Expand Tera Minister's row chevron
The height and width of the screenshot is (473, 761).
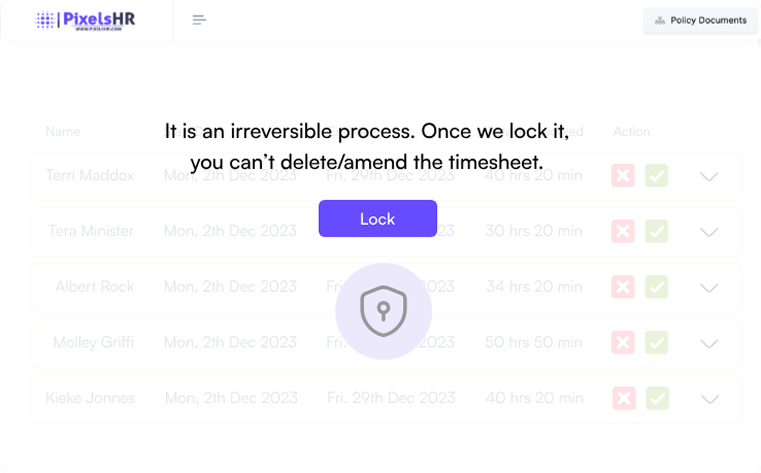tap(709, 232)
